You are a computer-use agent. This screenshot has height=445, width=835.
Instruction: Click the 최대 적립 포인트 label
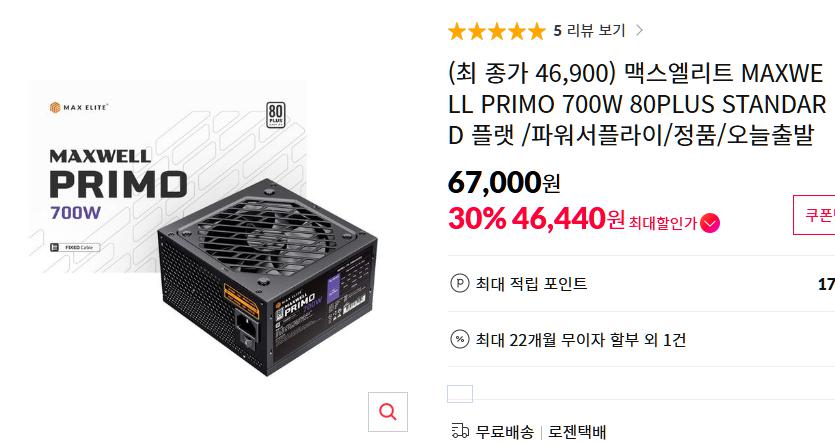[531, 283]
